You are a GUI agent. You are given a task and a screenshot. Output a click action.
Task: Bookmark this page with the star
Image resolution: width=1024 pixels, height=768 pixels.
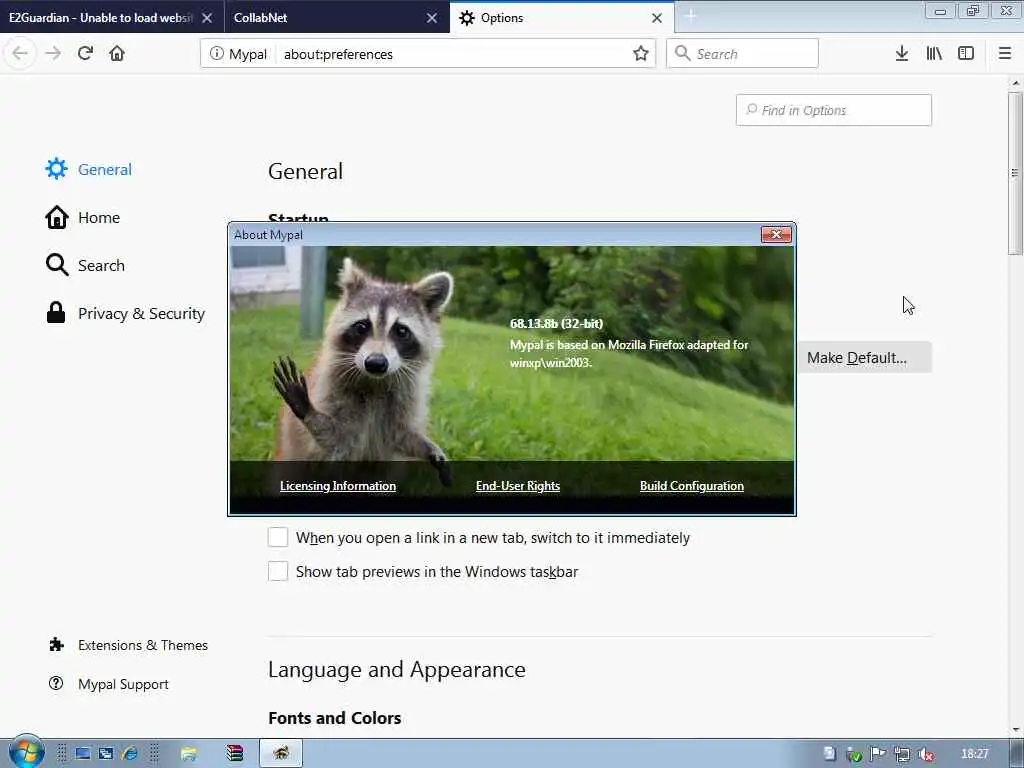tap(640, 54)
